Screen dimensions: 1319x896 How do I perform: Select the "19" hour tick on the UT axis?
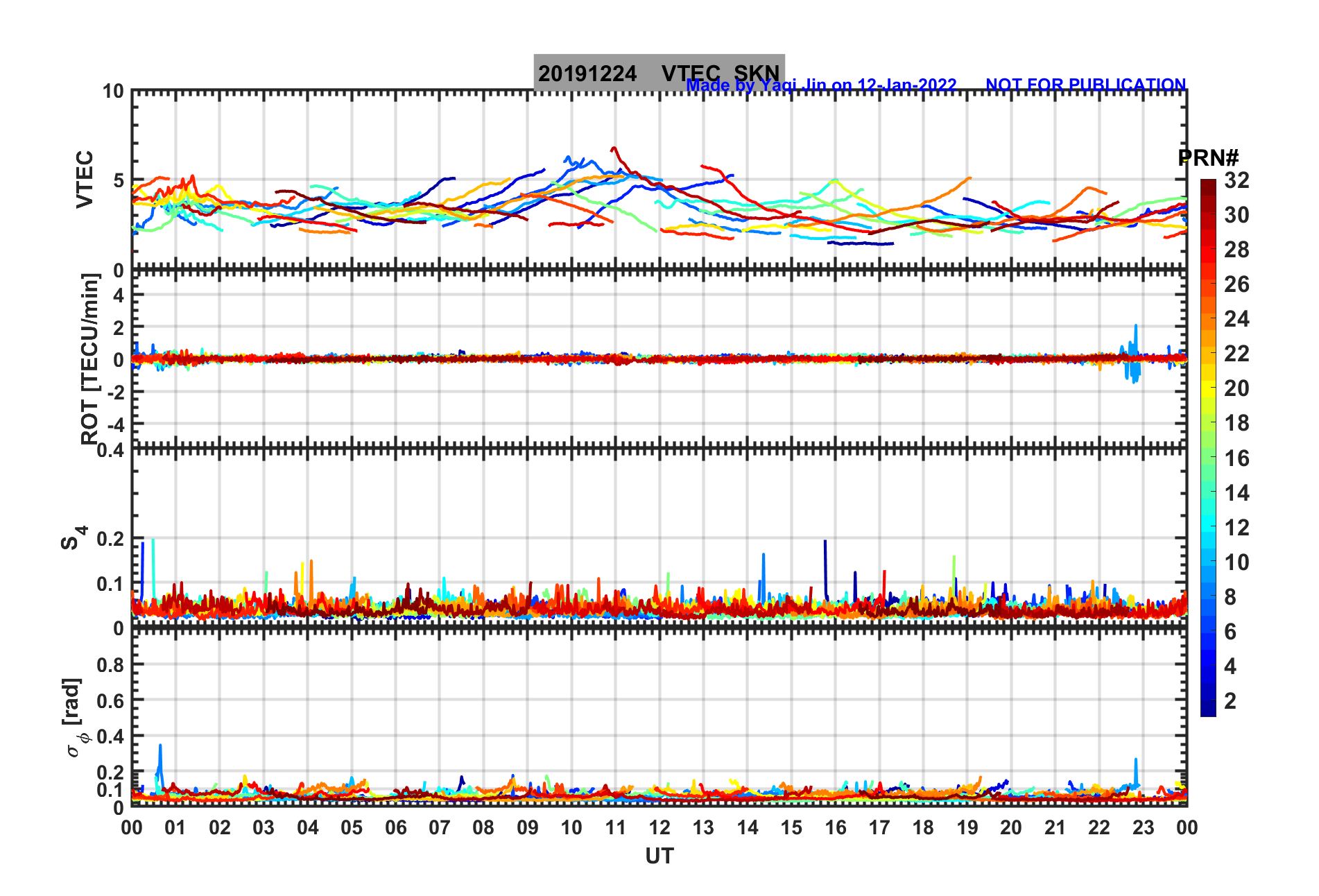point(967,827)
